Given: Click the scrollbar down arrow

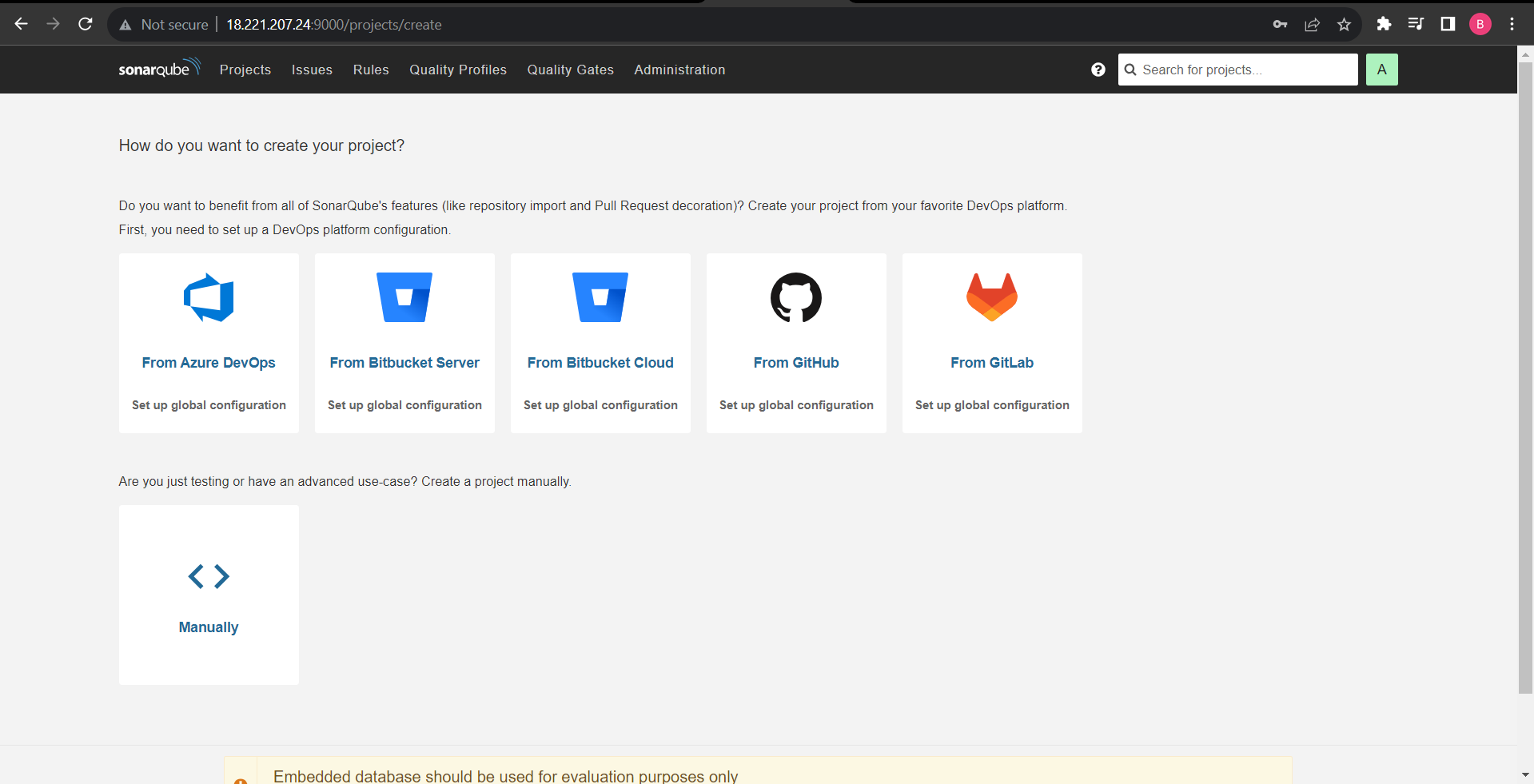Looking at the screenshot, I should click(x=1525, y=774).
